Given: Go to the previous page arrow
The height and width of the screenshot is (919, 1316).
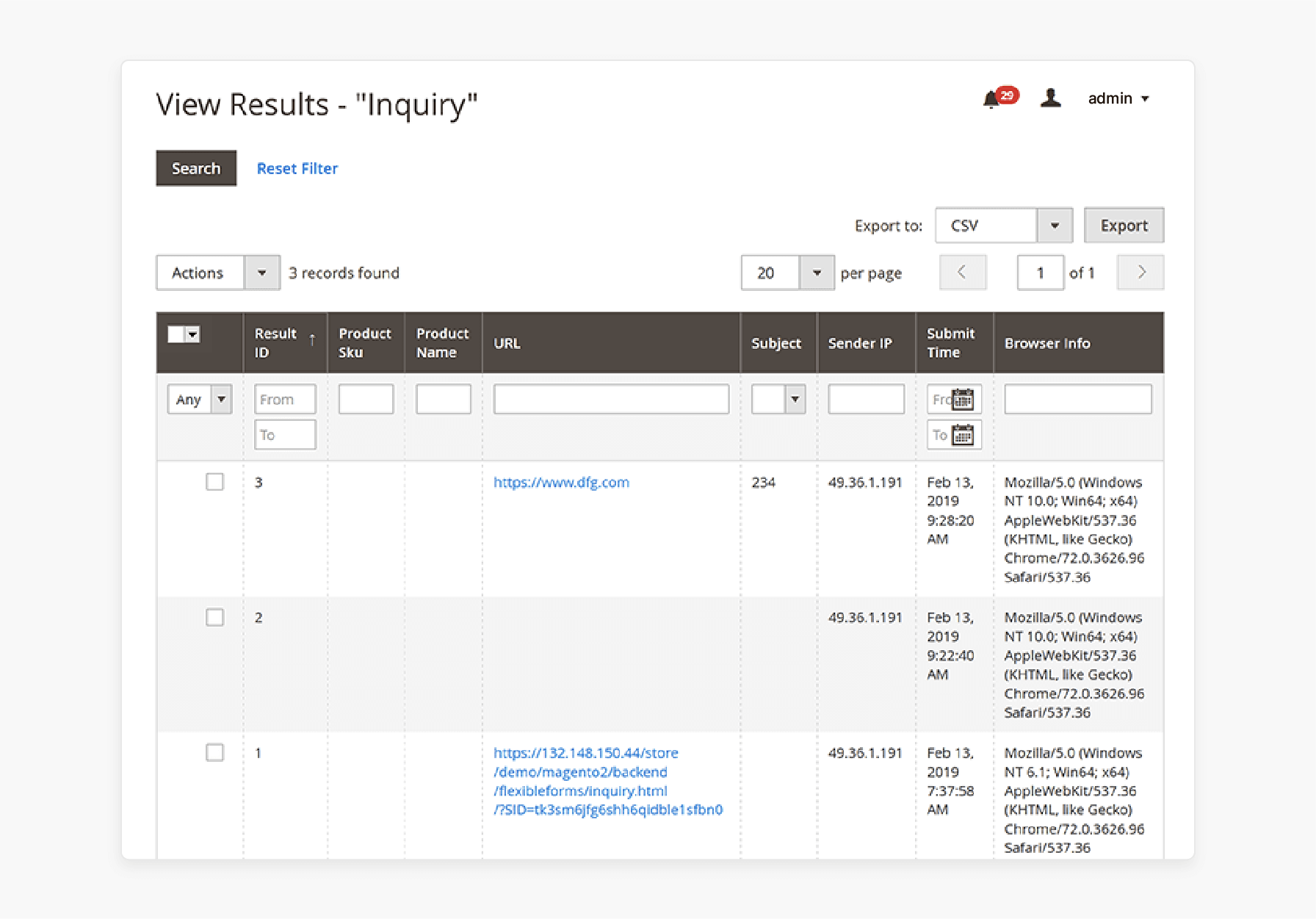Looking at the screenshot, I should [x=963, y=273].
